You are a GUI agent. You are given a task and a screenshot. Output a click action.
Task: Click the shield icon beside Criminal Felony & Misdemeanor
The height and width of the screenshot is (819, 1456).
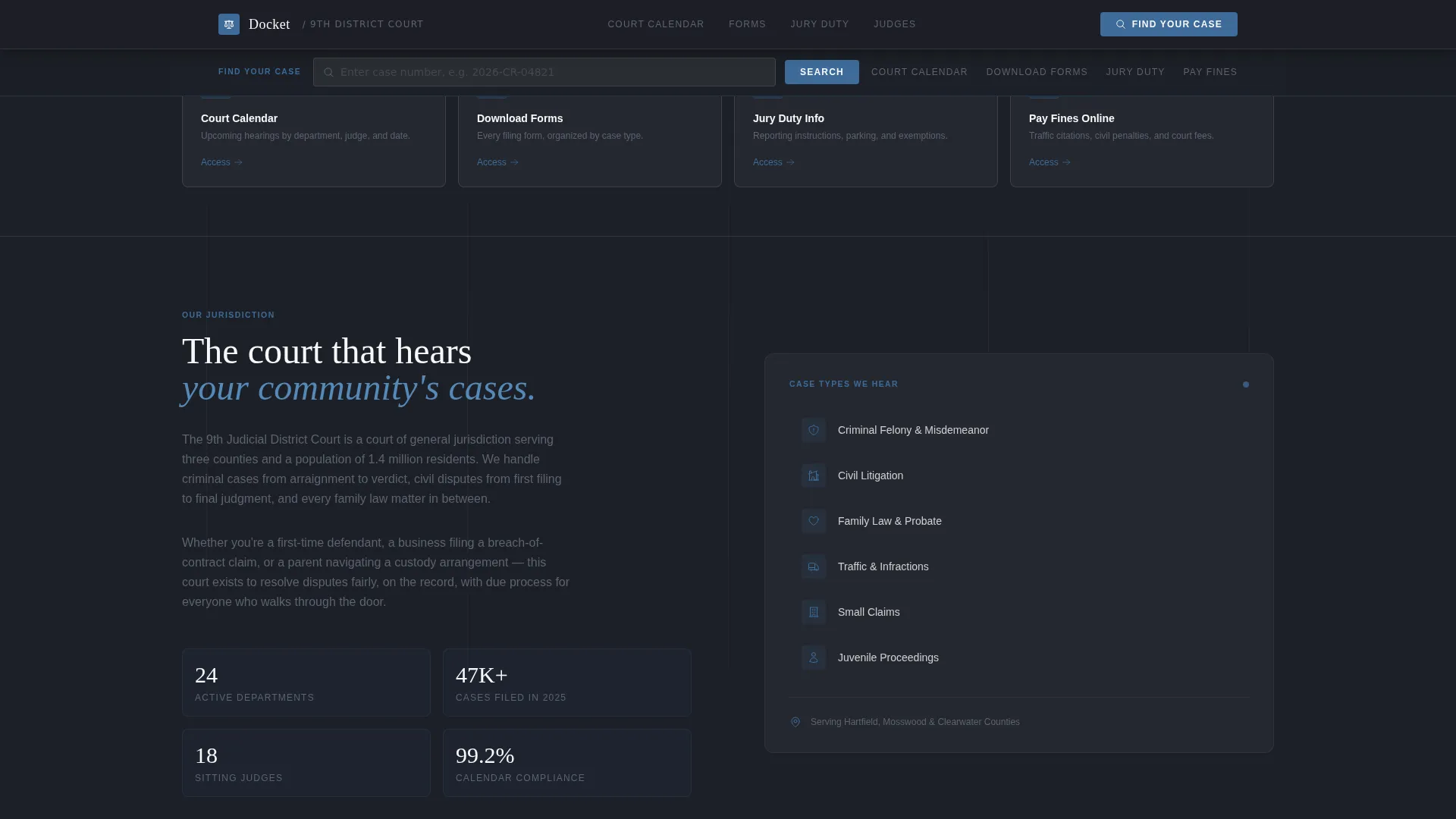pyautogui.click(x=814, y=430)
